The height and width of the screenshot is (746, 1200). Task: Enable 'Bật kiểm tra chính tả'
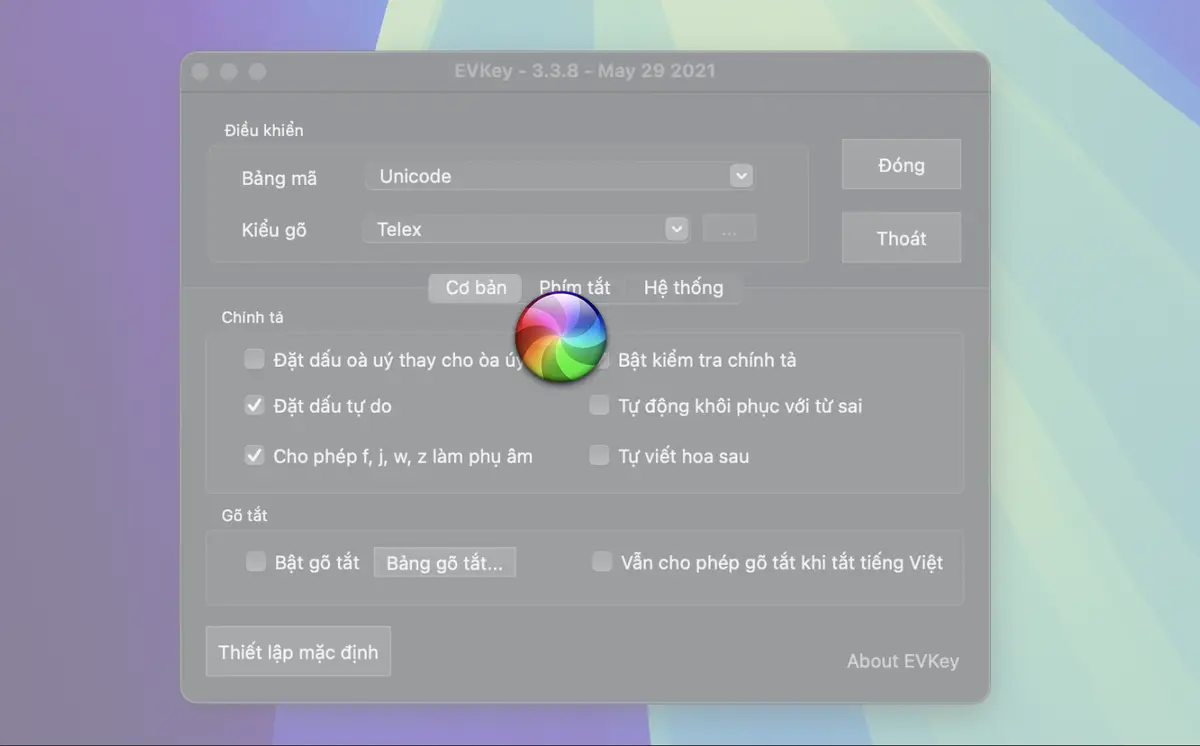pyautogui.click(x=599, y=359)
